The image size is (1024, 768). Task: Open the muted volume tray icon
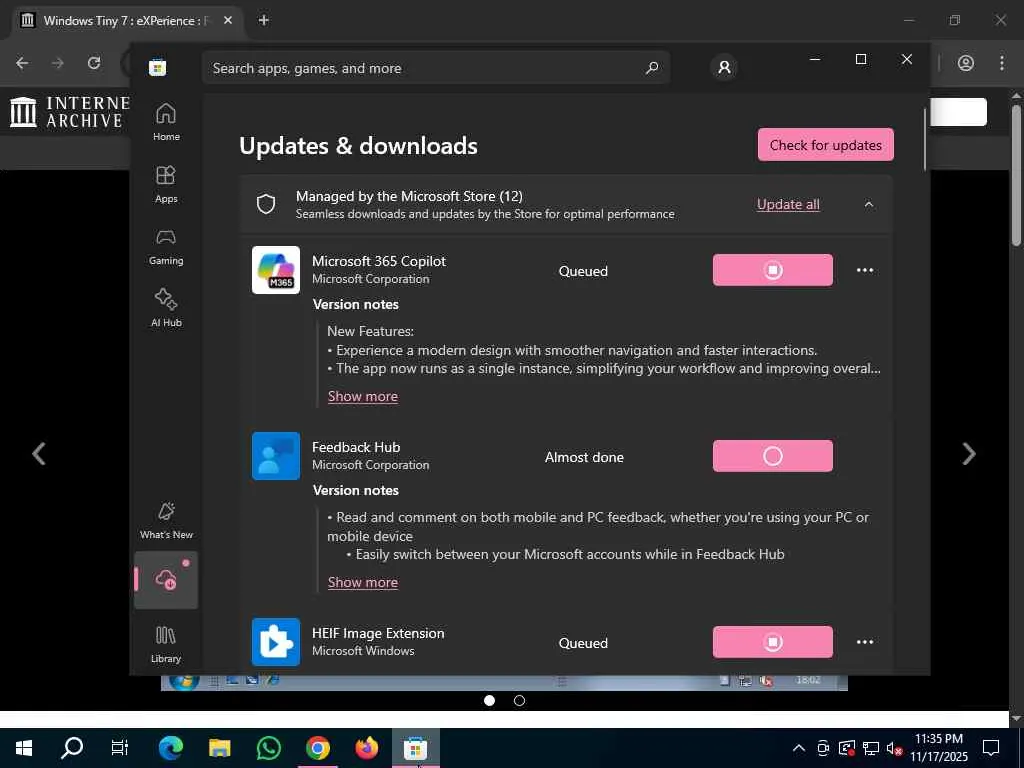click(x=894, y=748)
